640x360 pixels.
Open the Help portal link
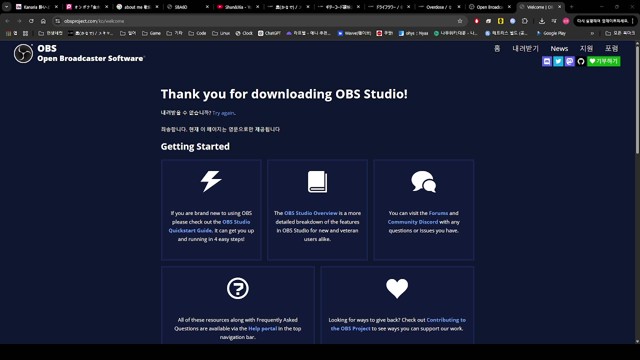[262, 329]
